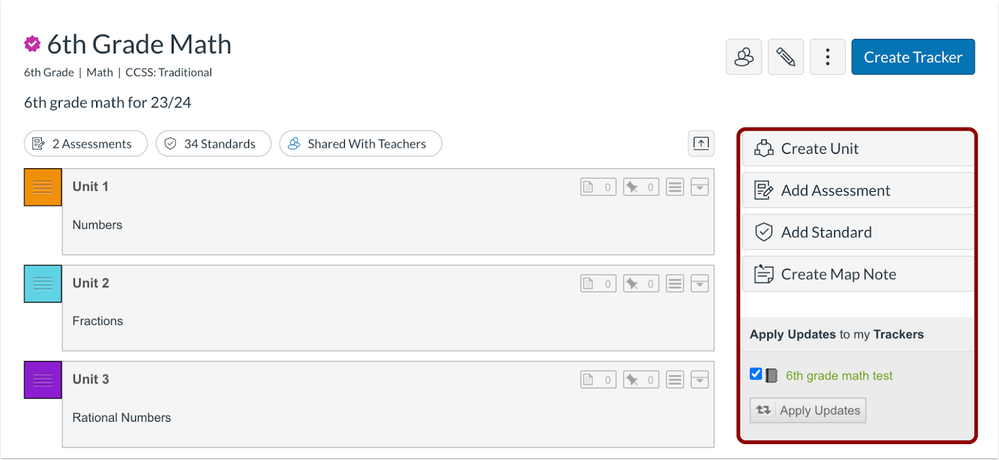Open the 34 Standards pill
The image size is (999, 460).
click(x=213, y=144)
